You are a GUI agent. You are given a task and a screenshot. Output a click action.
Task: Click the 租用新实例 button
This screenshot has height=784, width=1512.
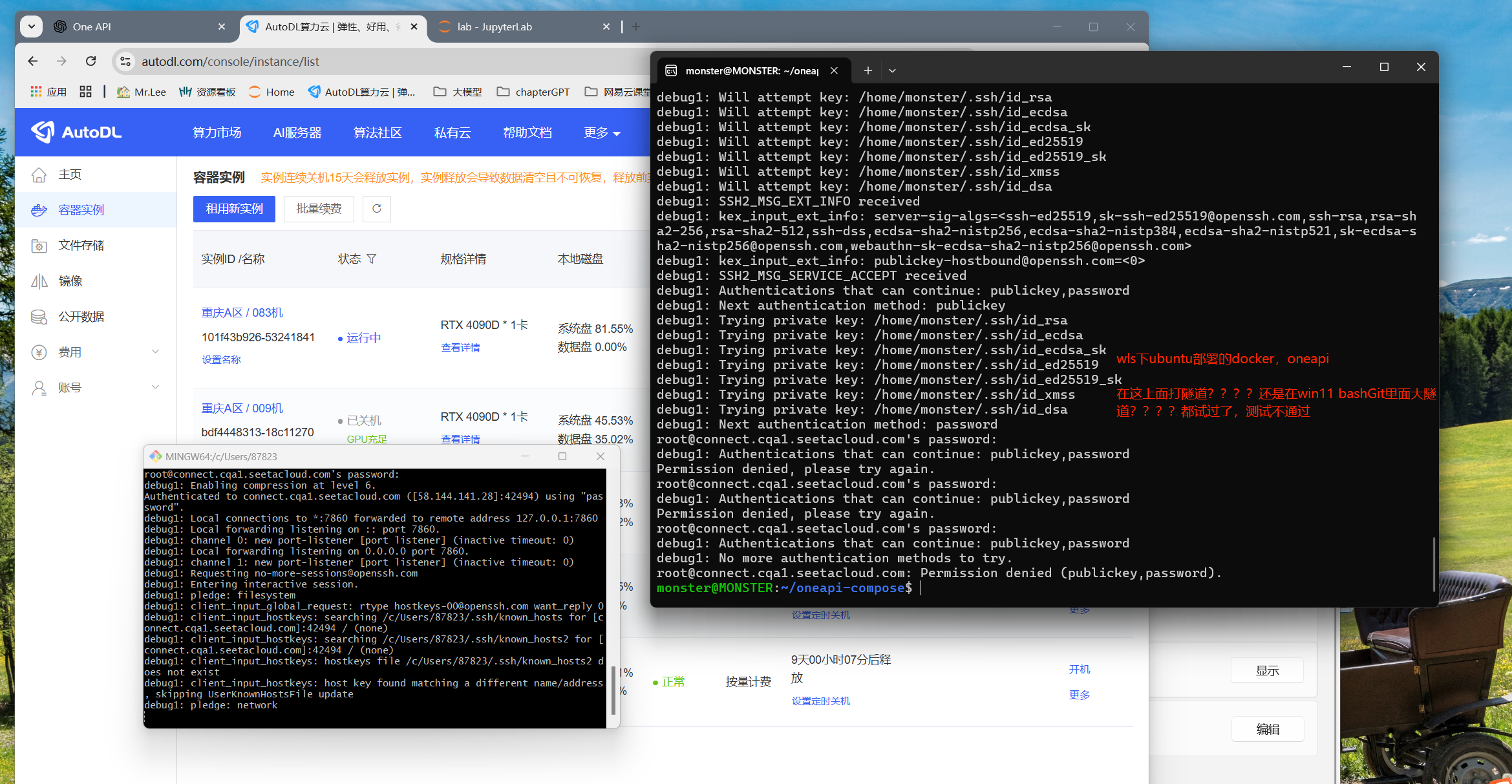[x=234, y=209]
